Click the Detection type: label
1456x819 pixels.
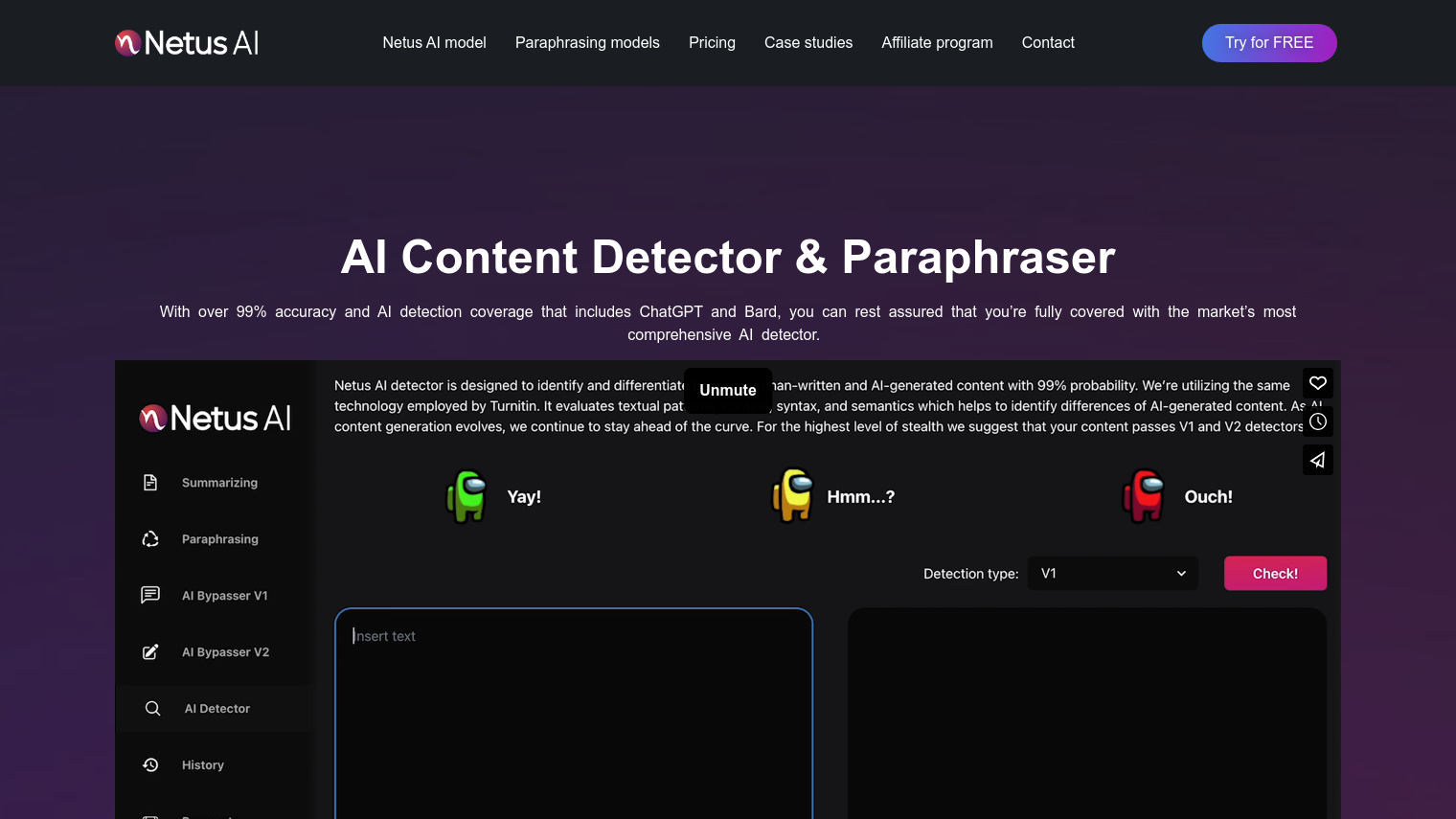(970, 574)
